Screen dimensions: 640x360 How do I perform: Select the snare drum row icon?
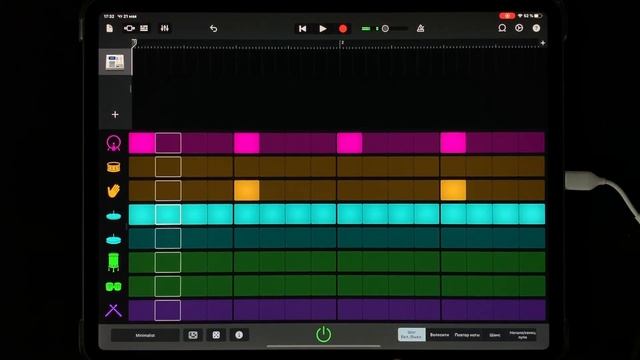113,167
